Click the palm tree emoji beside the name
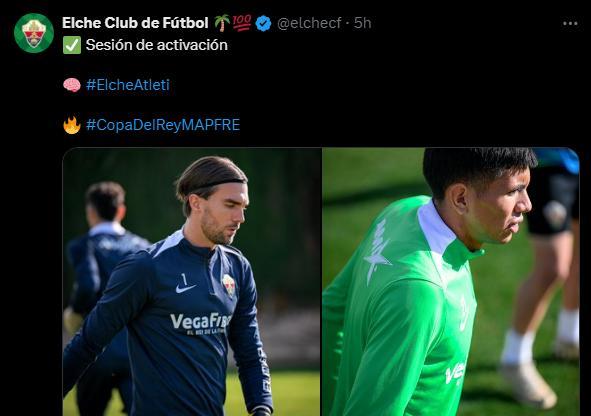The width and height of the screenshot is (591, 416). (x=222, y=23)
